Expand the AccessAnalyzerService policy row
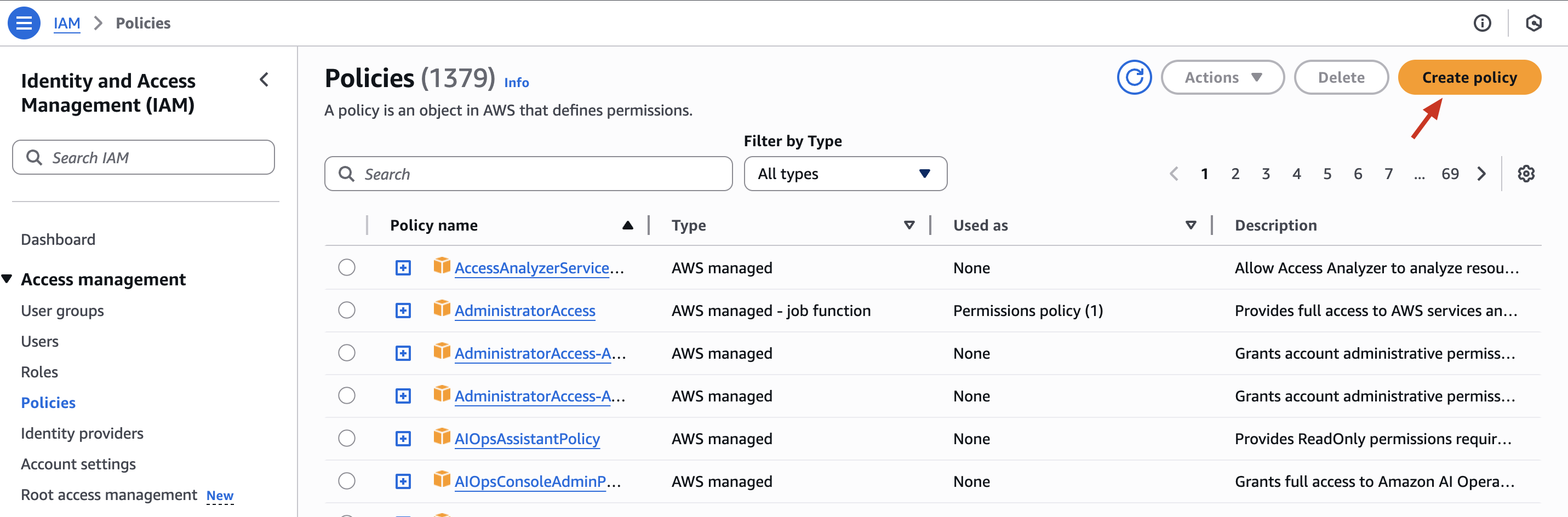The image size is (1568, 517). (403, 268)
